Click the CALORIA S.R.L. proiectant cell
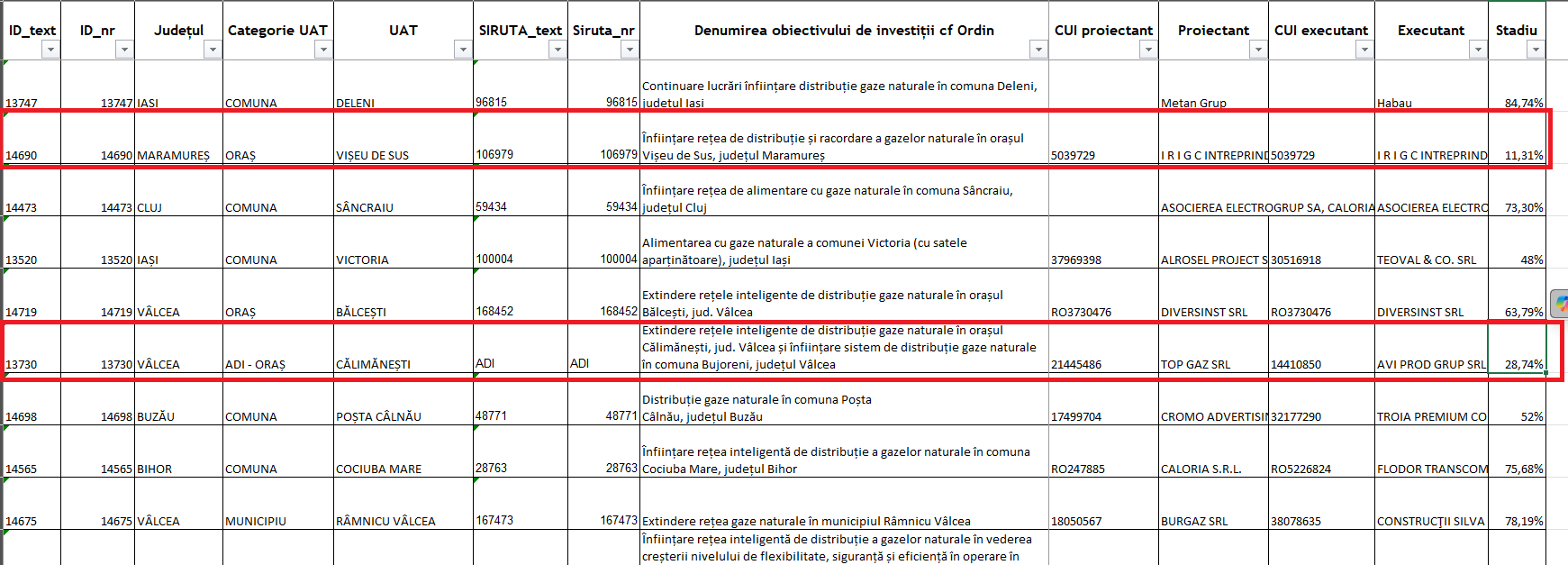 tap(1213, 451)
